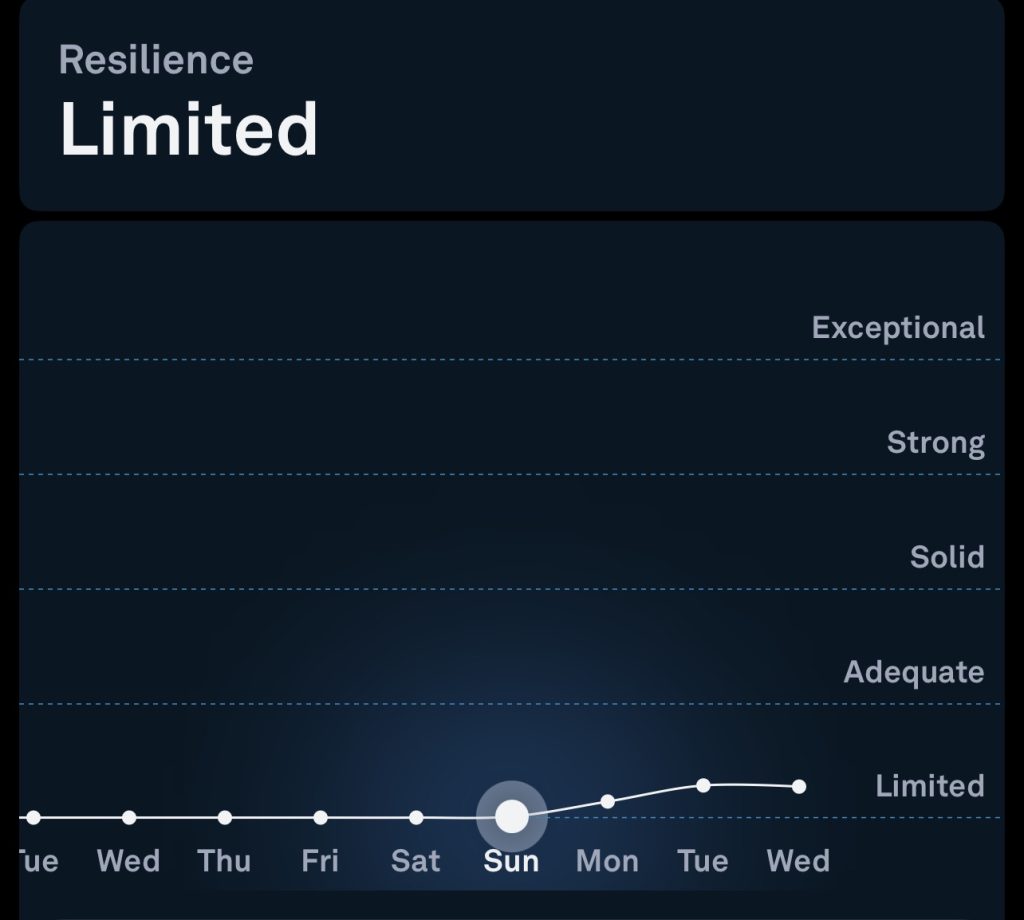The width and height of the screenshot is (1024, 920).
Task: Choose the Fri day label
Action: [320, 861]
